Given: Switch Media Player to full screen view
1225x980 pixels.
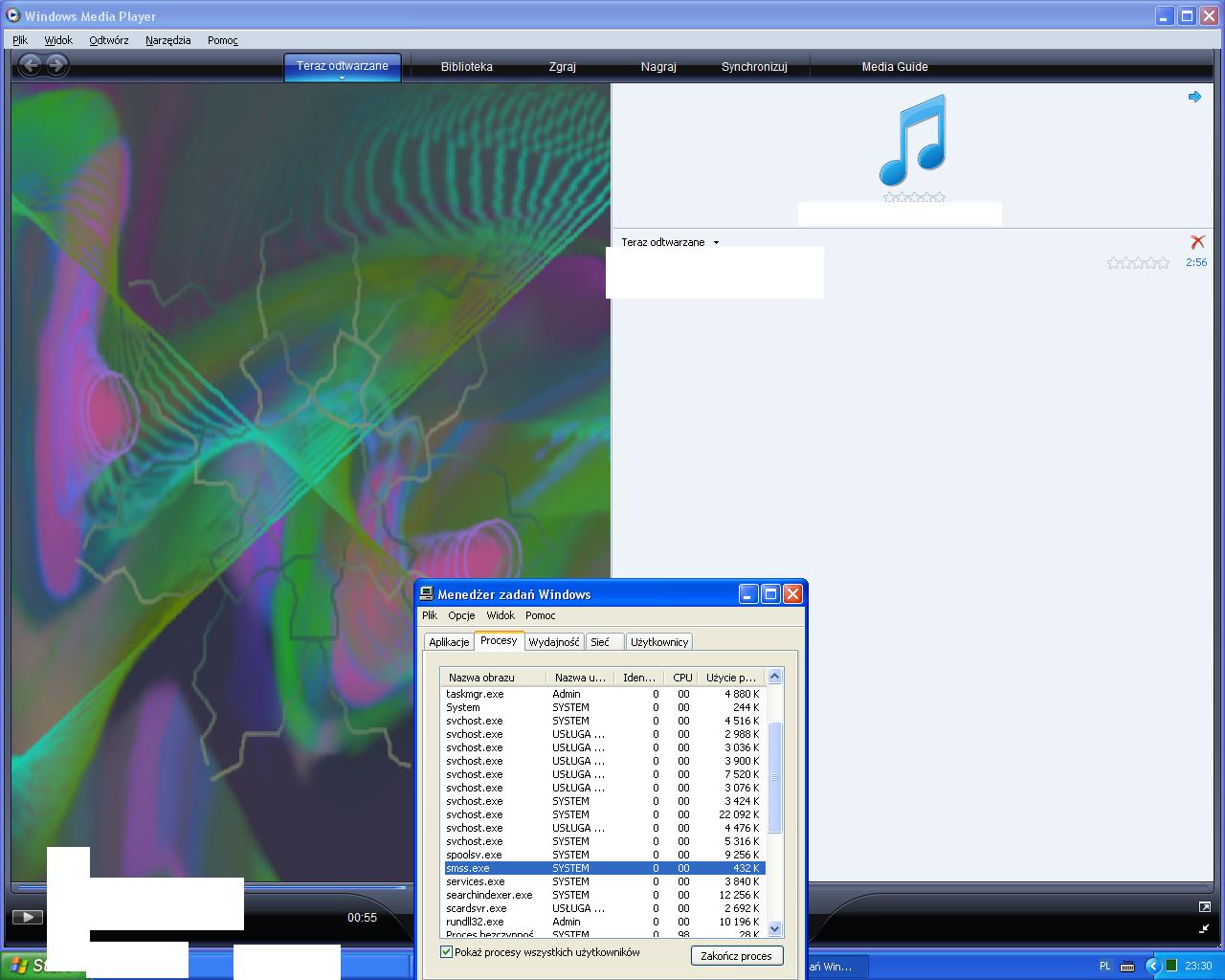Looking at the screenshot, I should point(1204,906).
